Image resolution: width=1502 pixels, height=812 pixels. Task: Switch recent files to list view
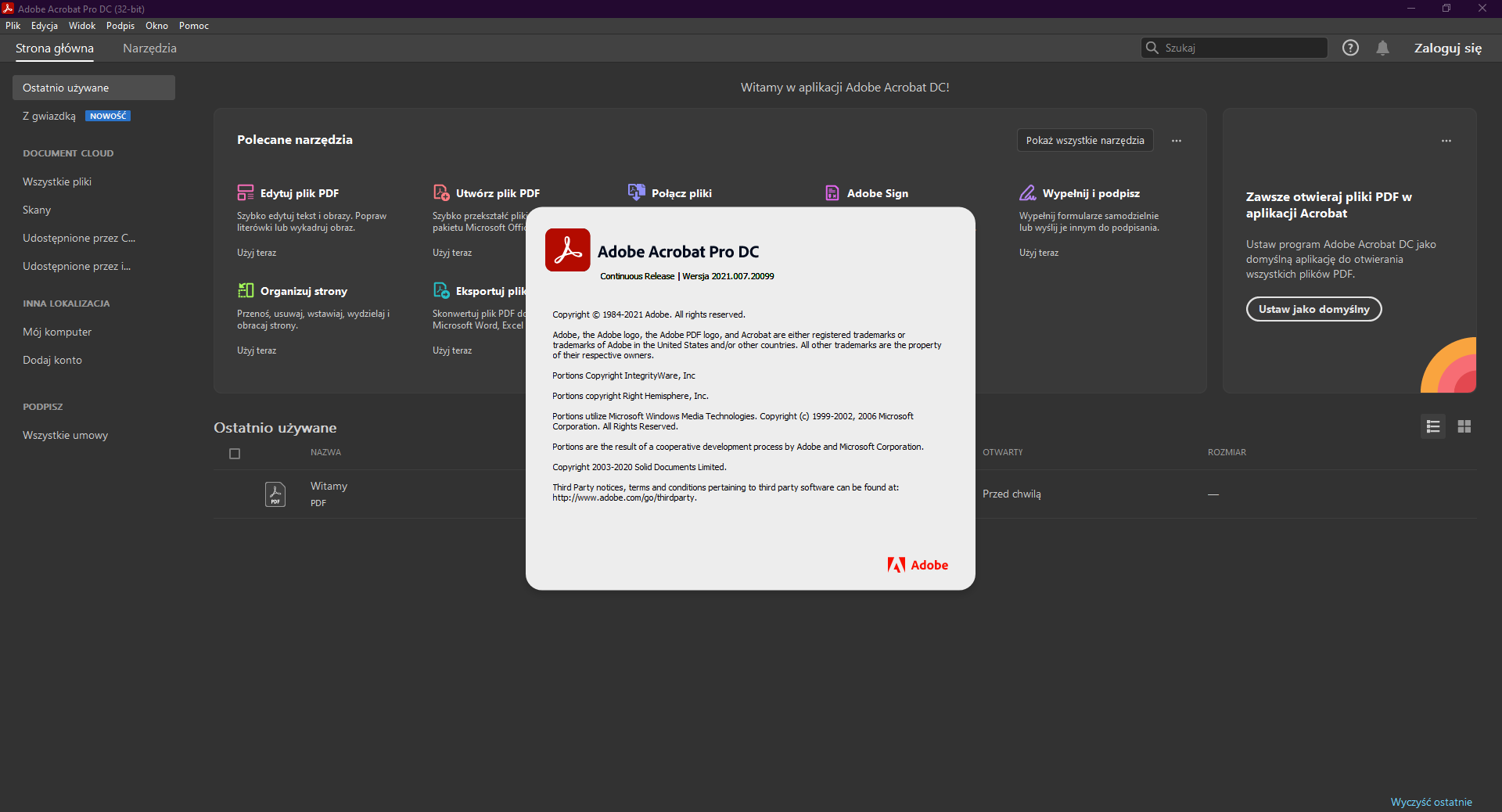point(1433,426)
